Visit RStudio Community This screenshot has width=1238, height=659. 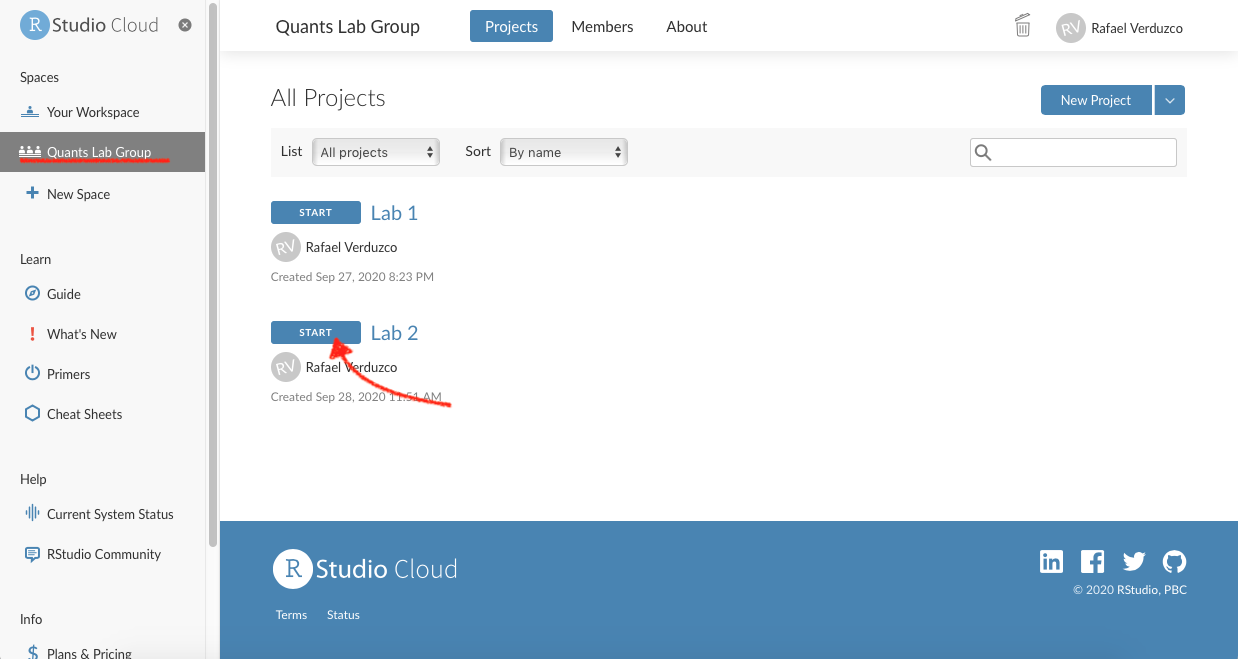pos(104,554)
